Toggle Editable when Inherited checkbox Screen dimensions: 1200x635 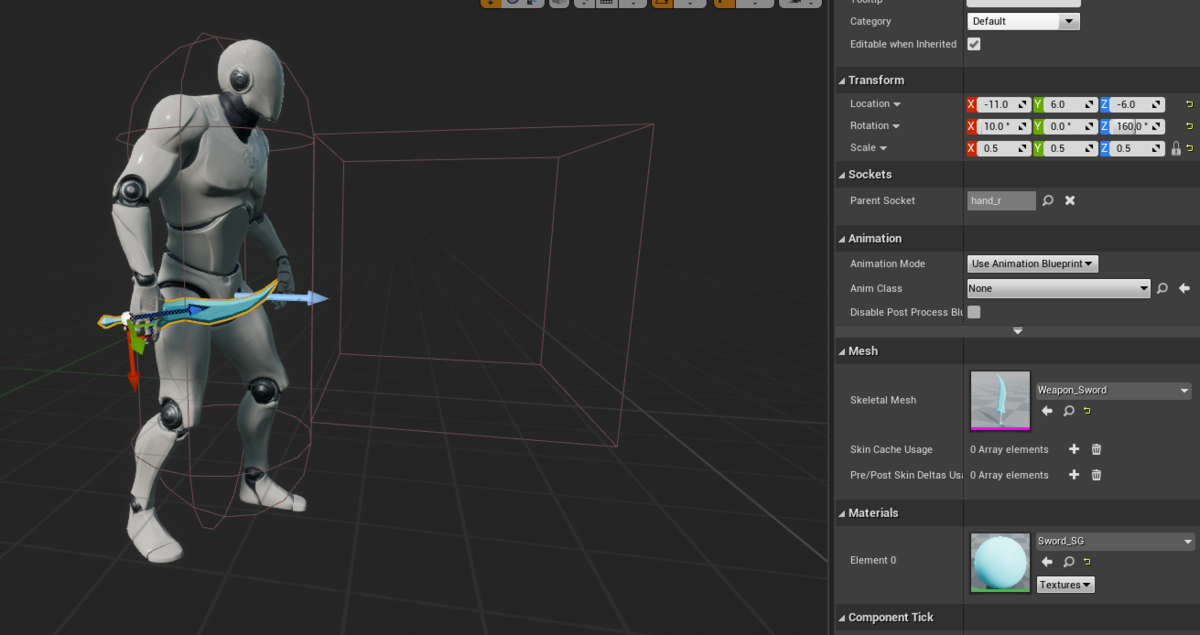coord(974,44)
